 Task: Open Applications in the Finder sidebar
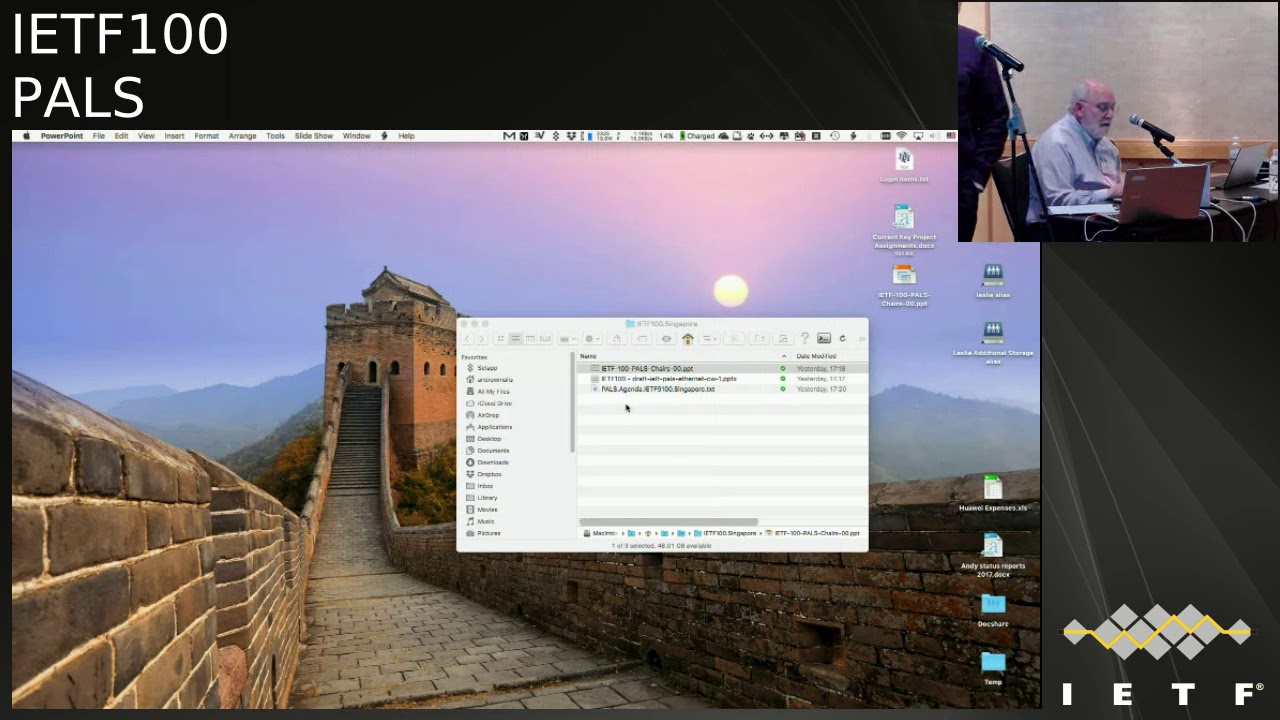click(x=494, y=427)
